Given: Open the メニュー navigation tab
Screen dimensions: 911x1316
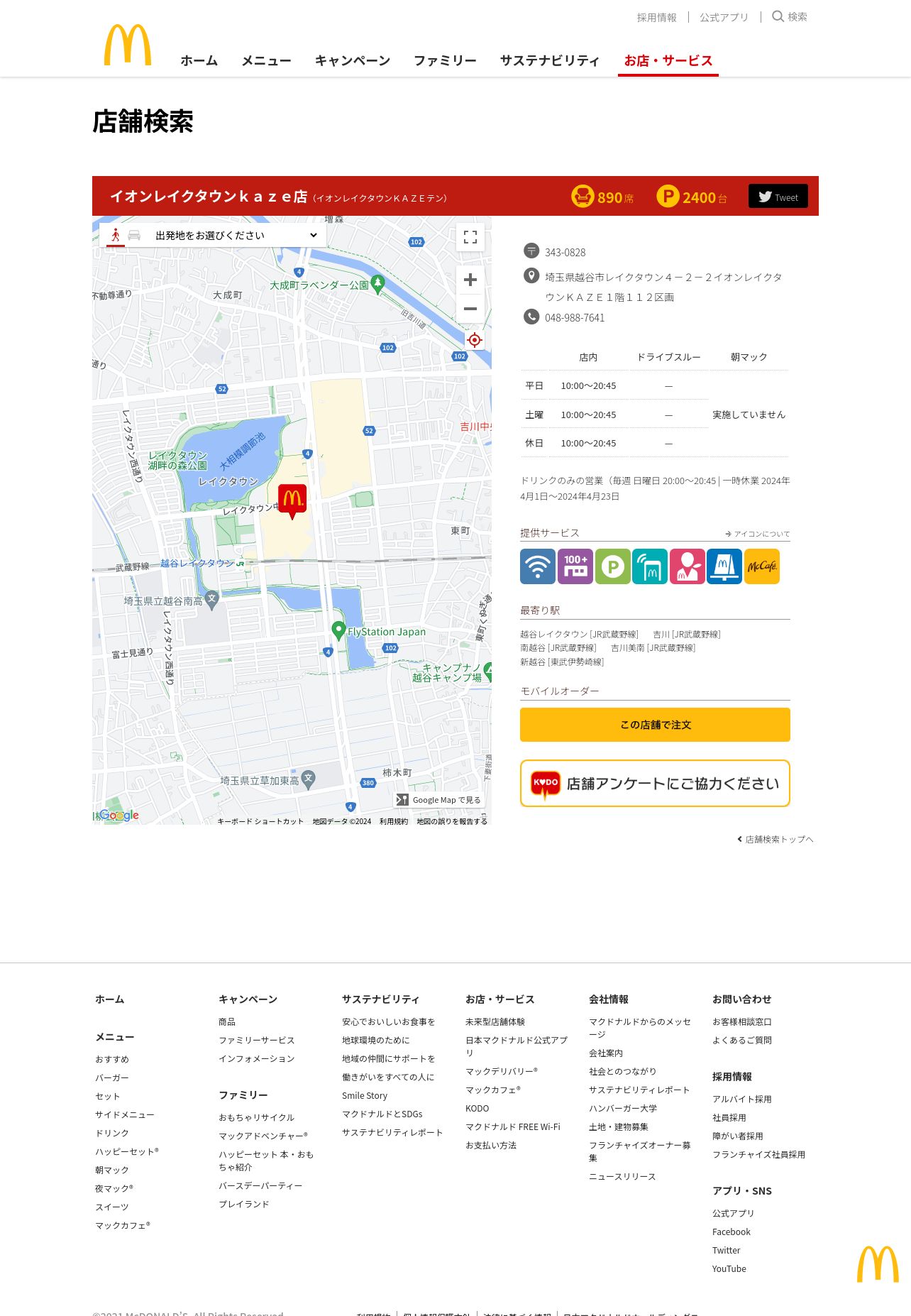Looking at the screenshot, I should coord(267,60).
